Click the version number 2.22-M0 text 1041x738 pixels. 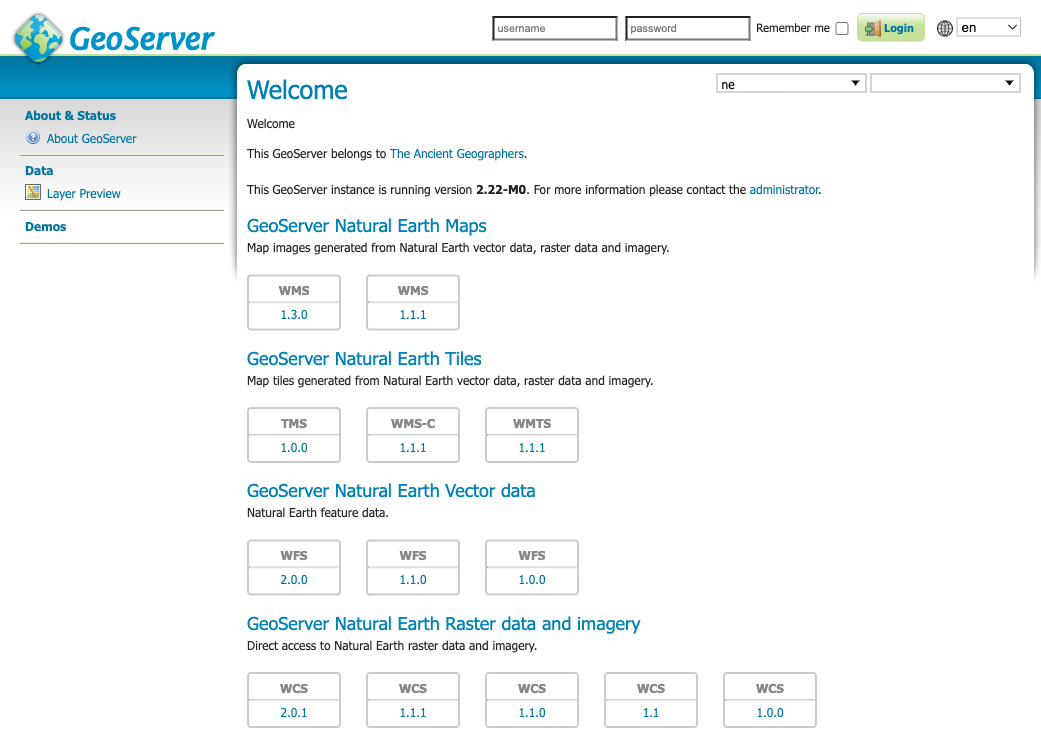click(x=501, y=190)
